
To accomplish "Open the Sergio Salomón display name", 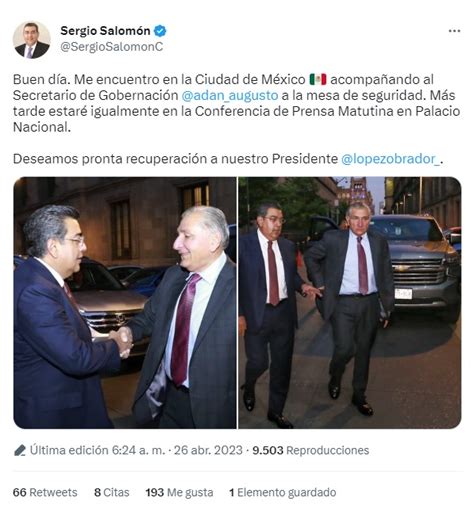I will 105,31.
